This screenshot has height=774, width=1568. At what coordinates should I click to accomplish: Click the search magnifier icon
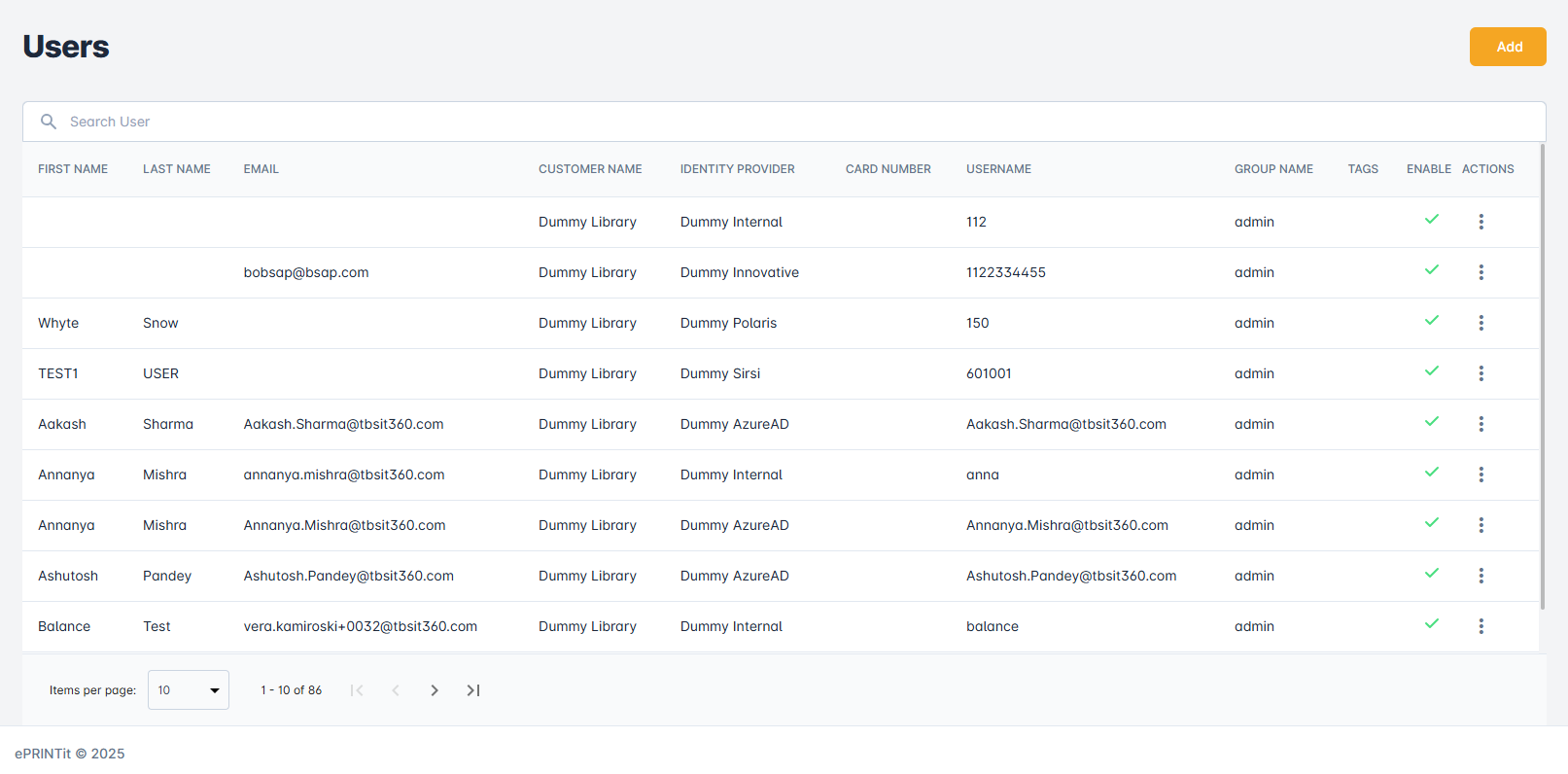[48, 122]
